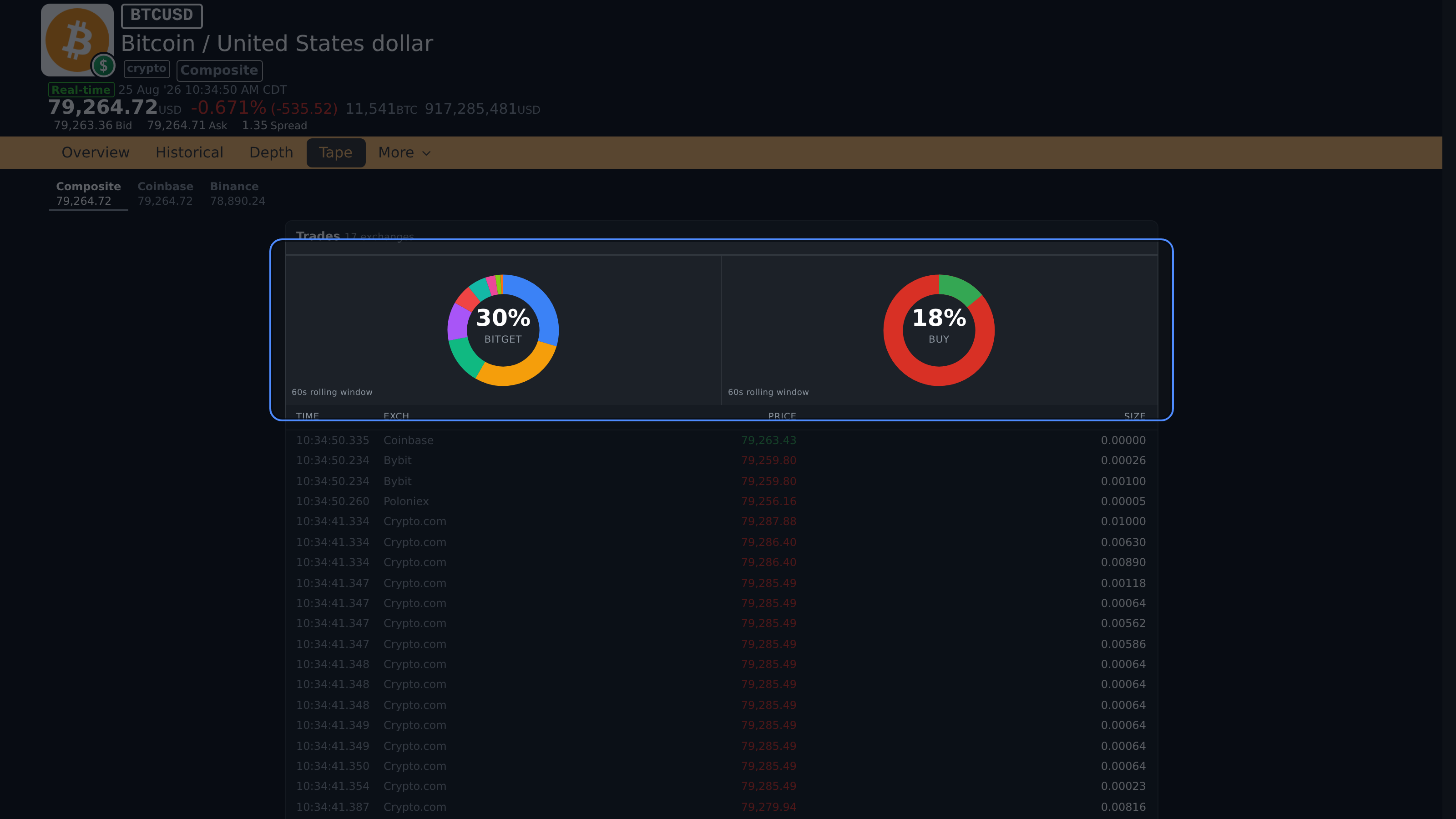Switch to the Historical tab

click(x=189, y=152)
